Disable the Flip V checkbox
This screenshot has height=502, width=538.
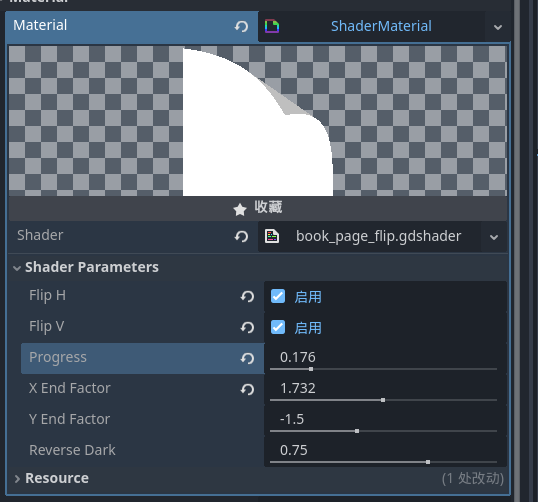(x=278, y=327)
